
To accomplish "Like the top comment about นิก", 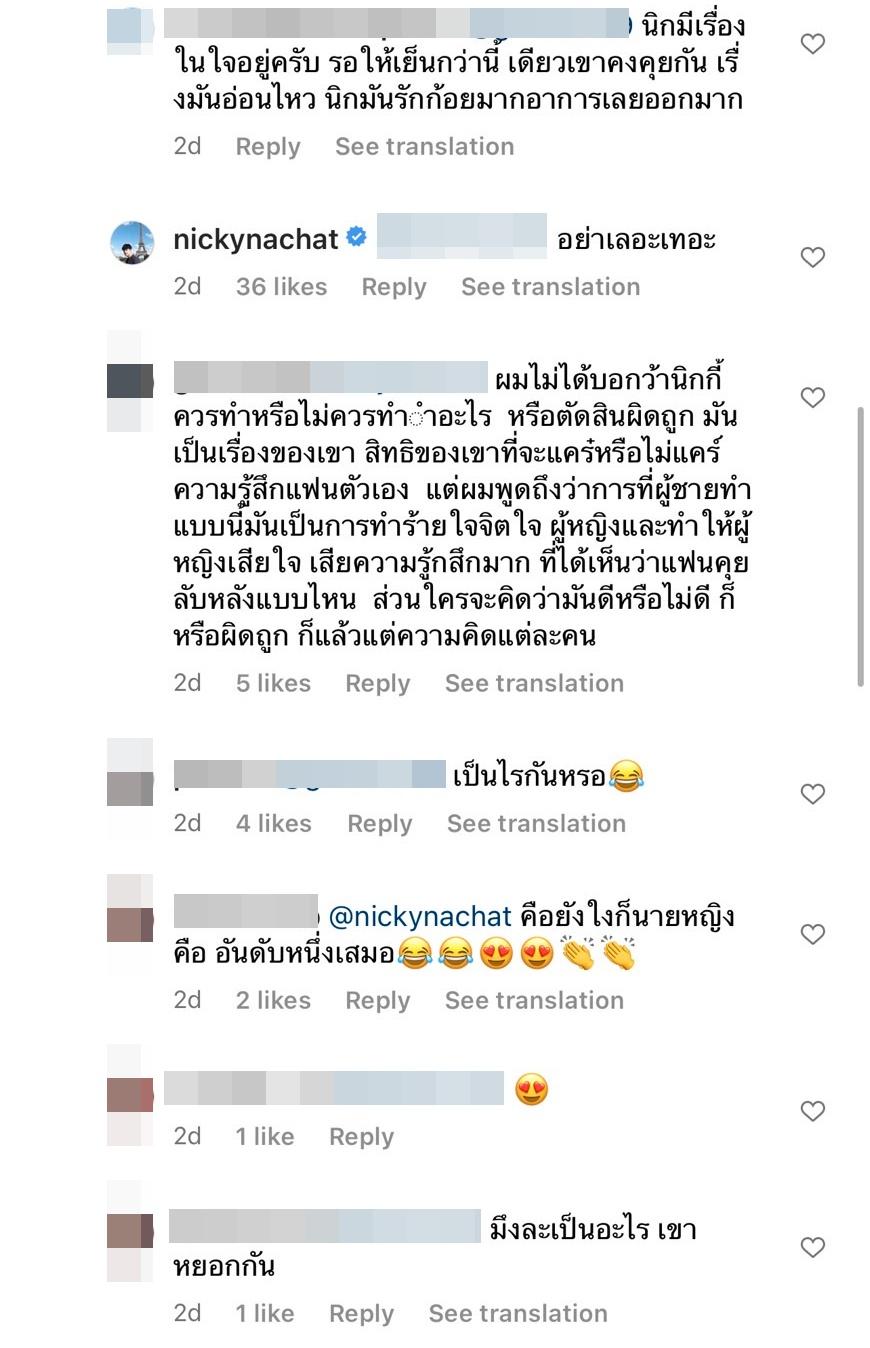I will coord(813,43).
